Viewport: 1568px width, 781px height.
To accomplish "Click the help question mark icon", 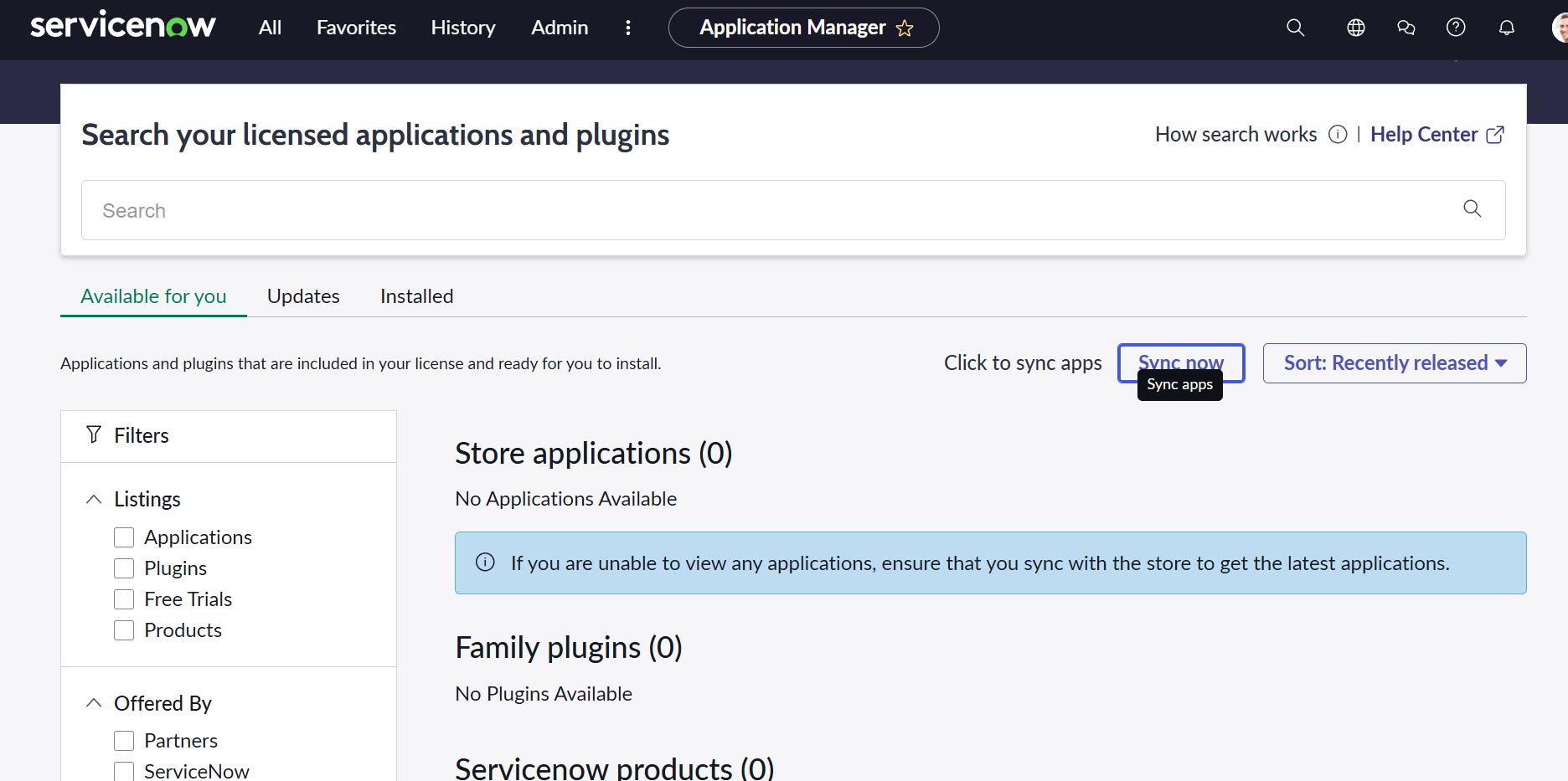I will tap(1456, 27).
